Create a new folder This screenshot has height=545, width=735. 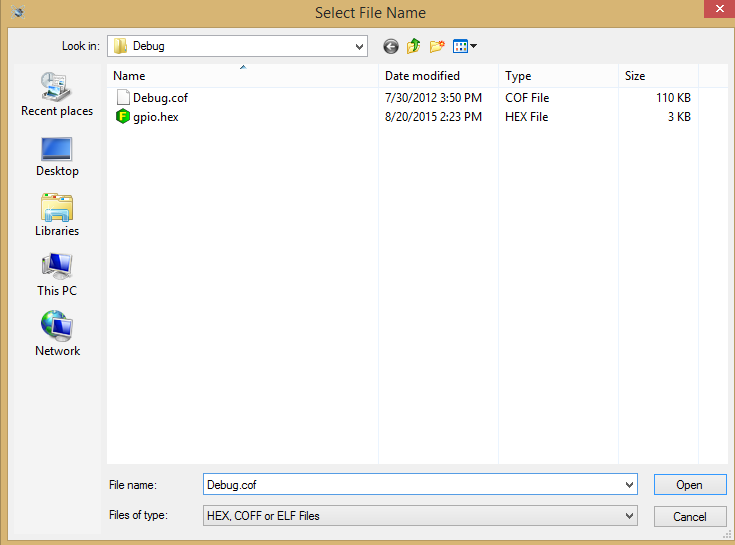click(437, 46)
